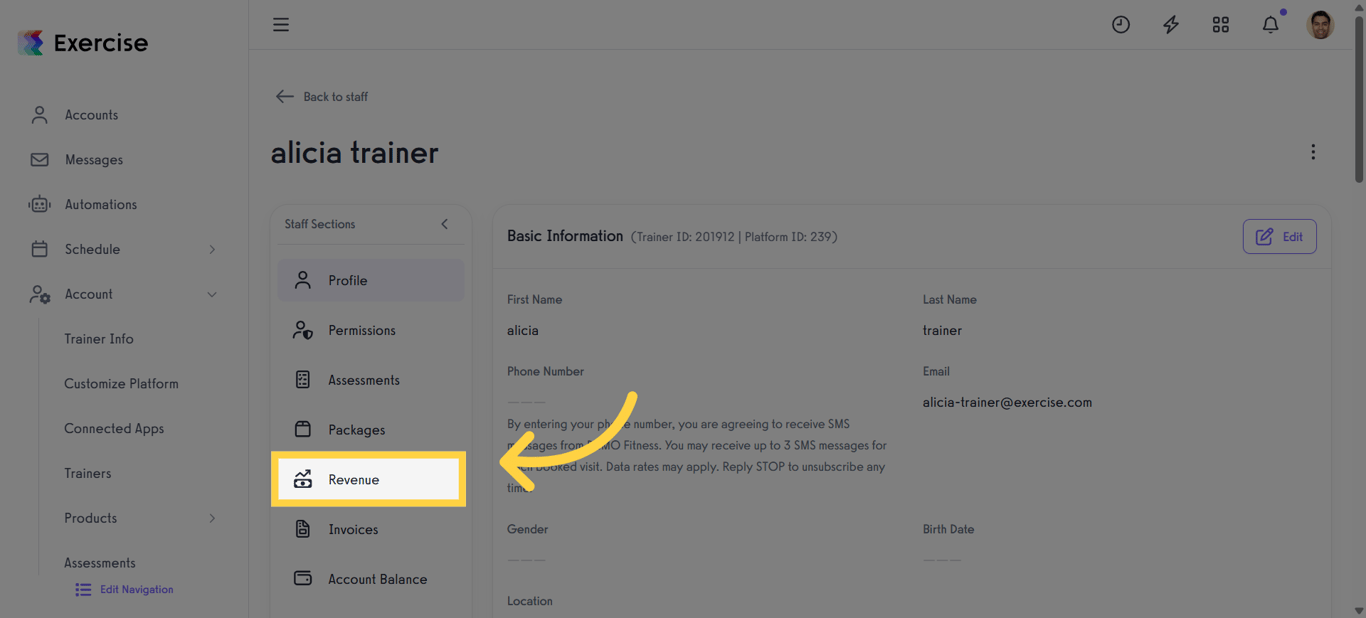Expand the Schedule submenu chevron
Viewport: 1366px width, 618px height.
click(x=212, y=249)
